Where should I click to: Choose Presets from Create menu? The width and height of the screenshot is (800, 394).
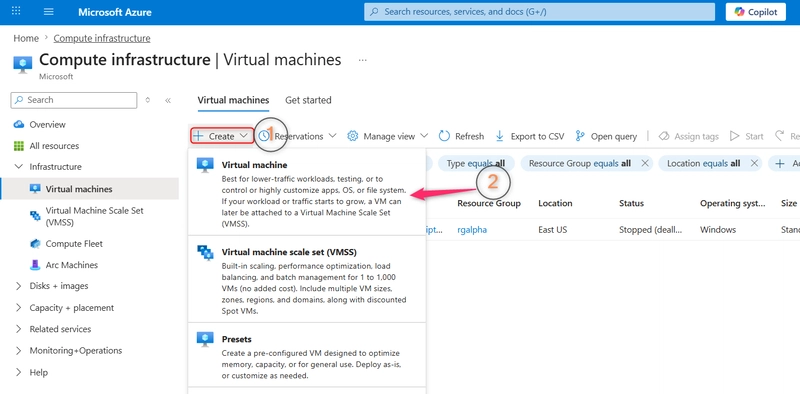tap(307, 355)
